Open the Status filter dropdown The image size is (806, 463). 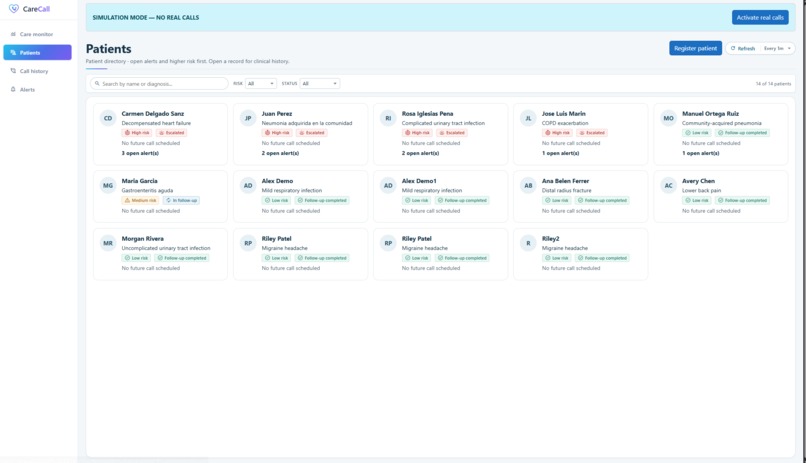point(319,83)
